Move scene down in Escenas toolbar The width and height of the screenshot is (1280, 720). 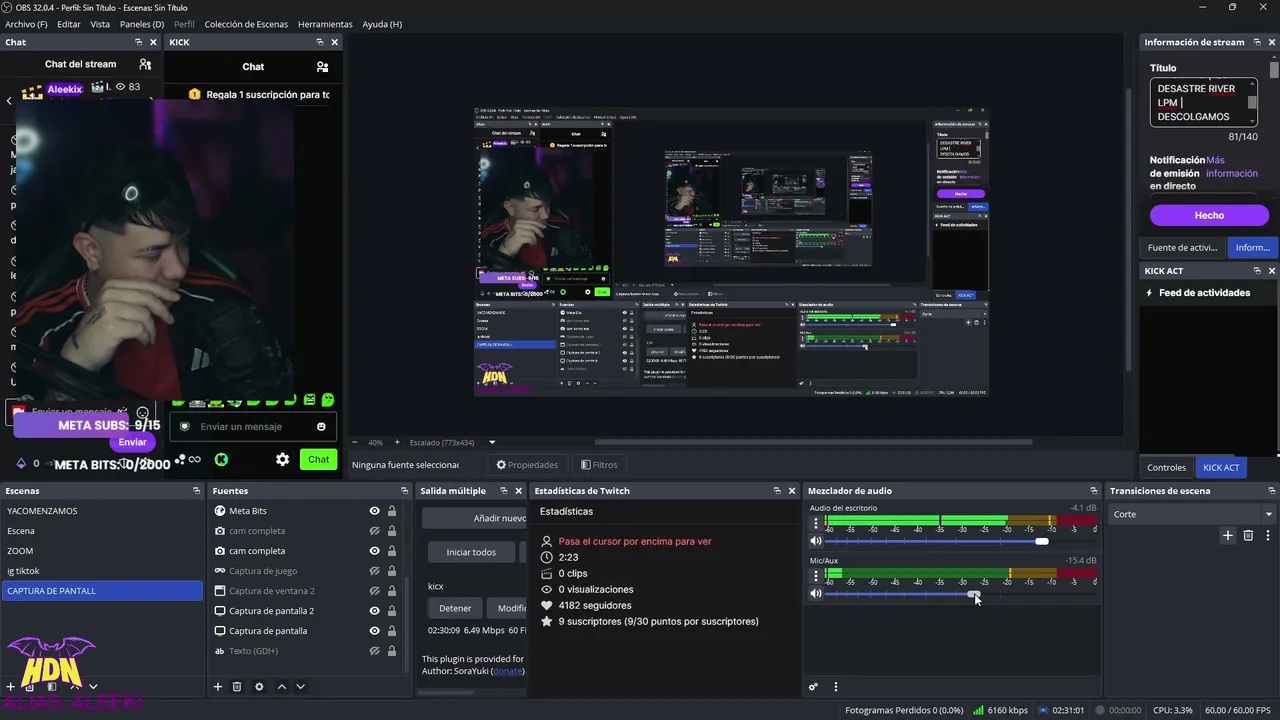pyautogui.click(x=93, y=687)
